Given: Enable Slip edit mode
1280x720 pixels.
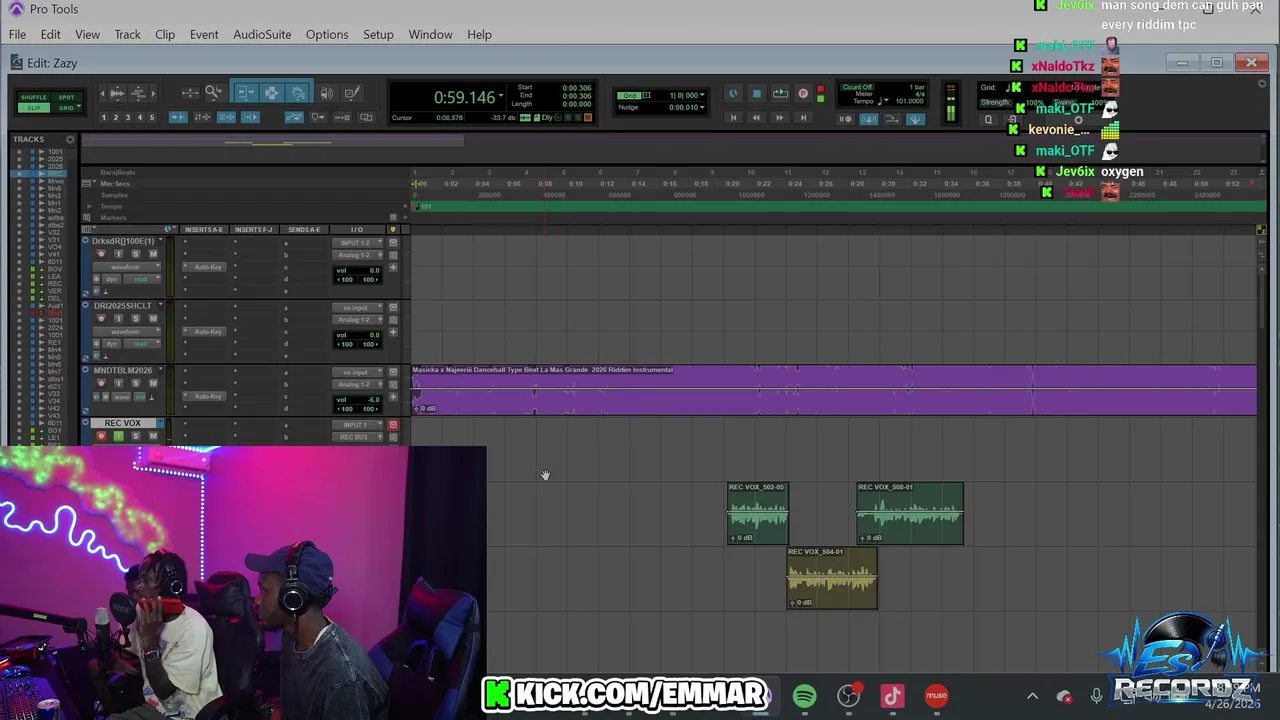Looking at the screenshot, I should [x=34, y=108].
